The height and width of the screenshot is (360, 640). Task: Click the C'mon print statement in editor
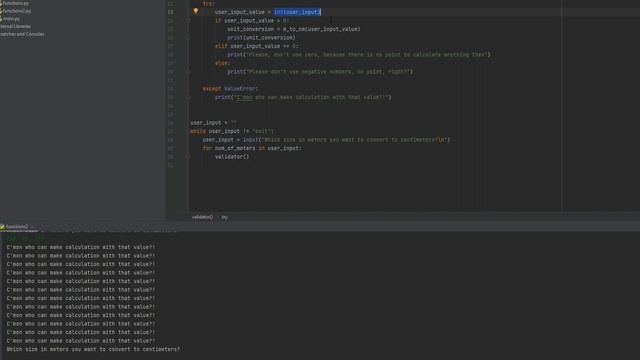pyautogui.click(x=303, y=98)
